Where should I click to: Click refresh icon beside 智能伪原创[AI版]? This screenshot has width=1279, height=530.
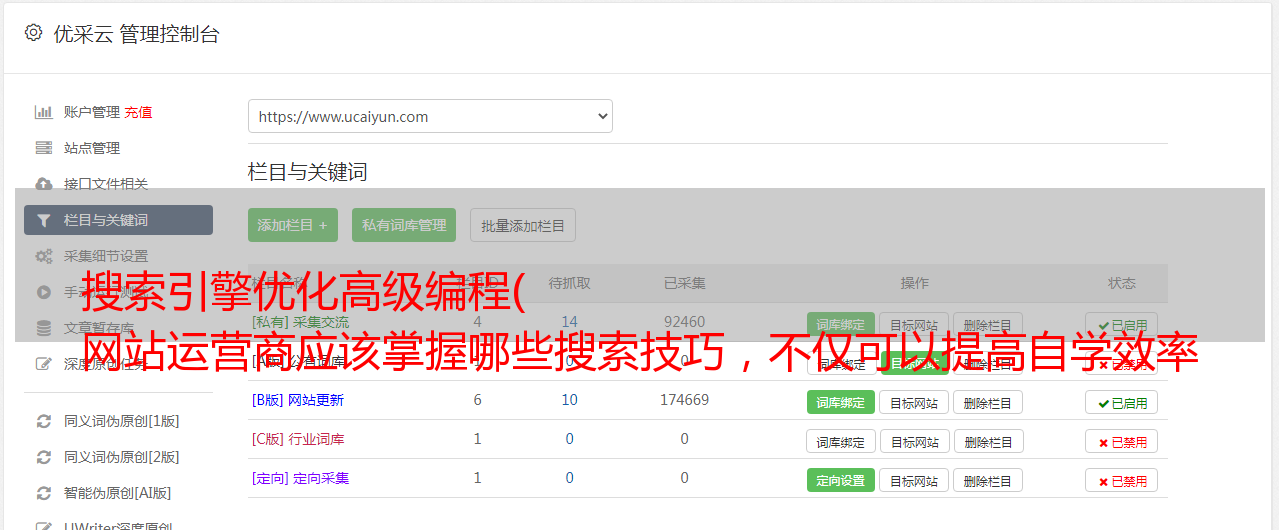click(43, 493)
